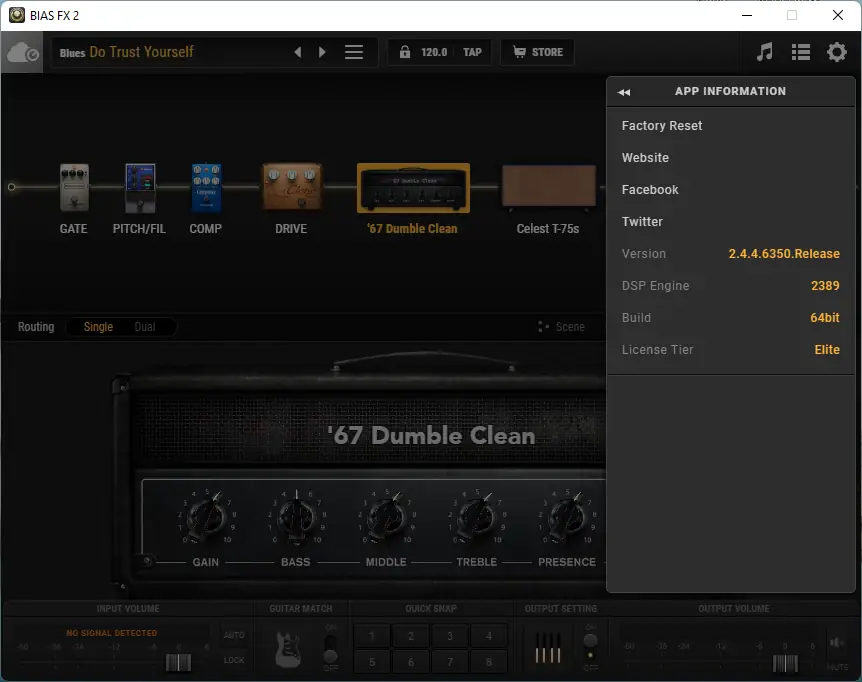Open the STORE button
The image size is (862, 682).
click(538, 52)
